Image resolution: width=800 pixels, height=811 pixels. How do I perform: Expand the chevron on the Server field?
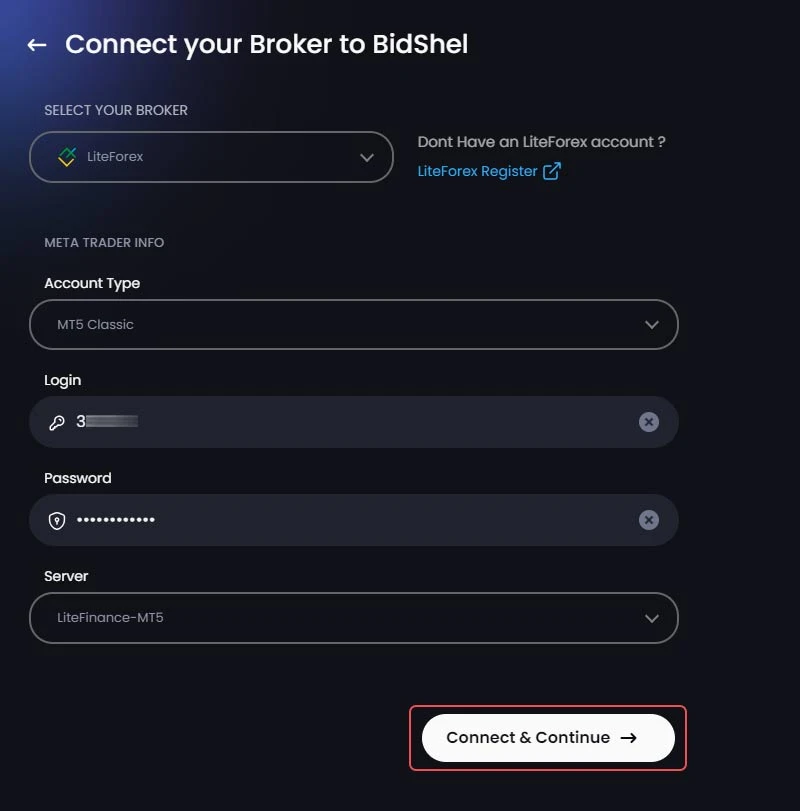(x=652, y=618)
